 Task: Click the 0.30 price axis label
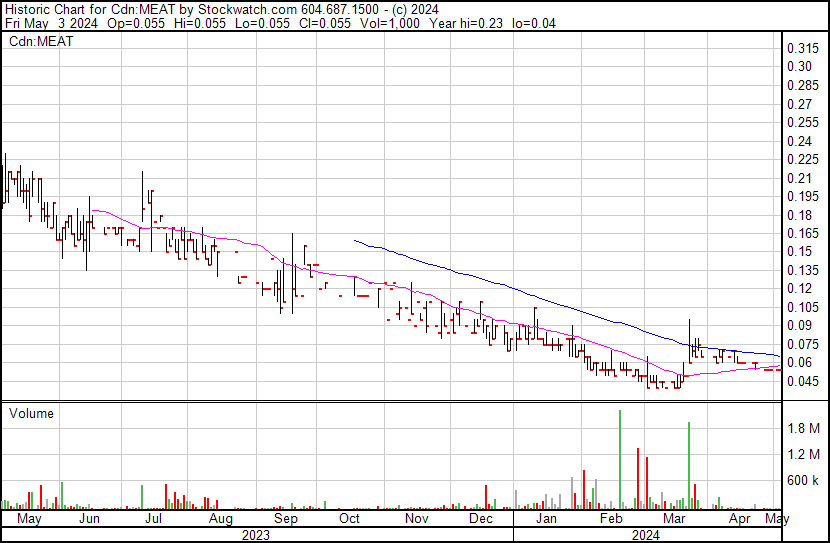(x=799, y=66)
